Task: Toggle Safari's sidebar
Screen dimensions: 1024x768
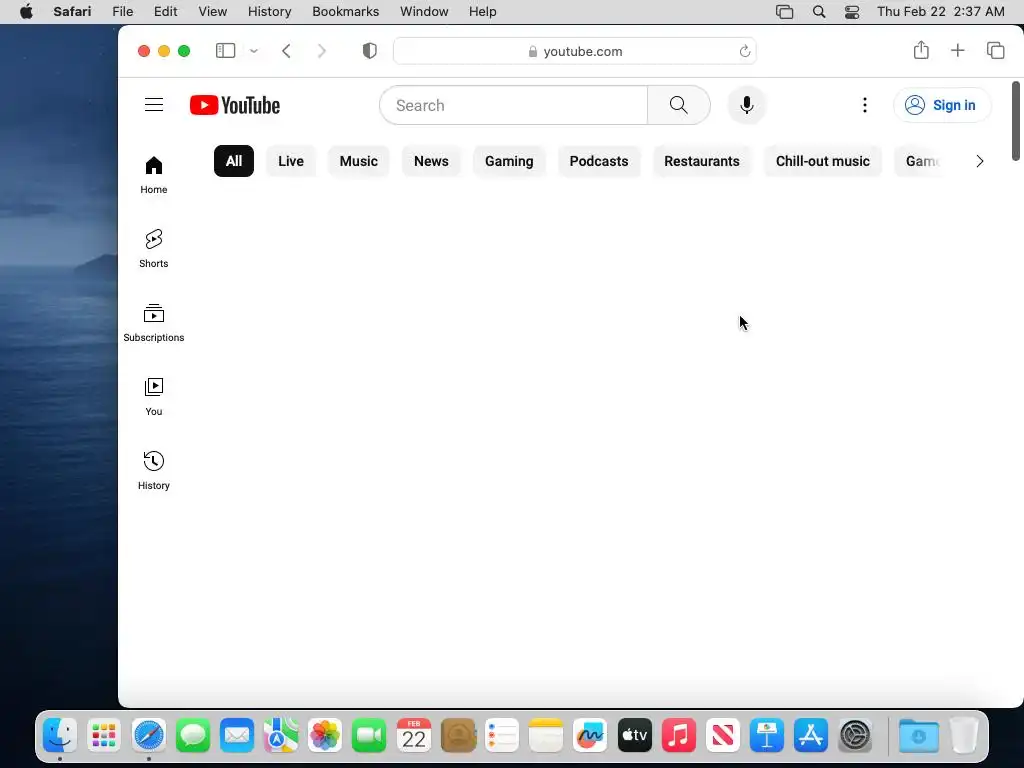Action: [225, 51]
